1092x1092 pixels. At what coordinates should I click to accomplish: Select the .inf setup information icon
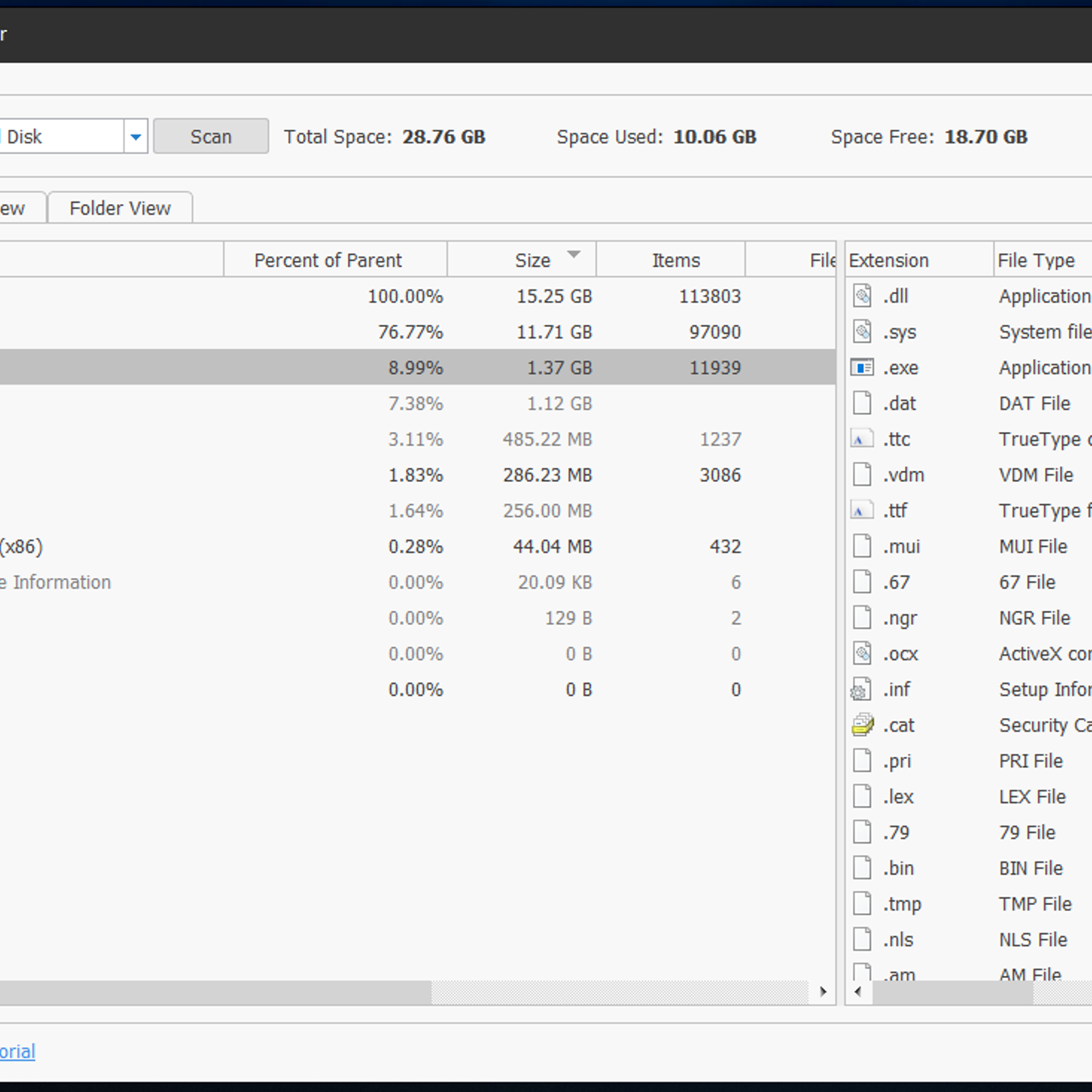coord(862,690)
